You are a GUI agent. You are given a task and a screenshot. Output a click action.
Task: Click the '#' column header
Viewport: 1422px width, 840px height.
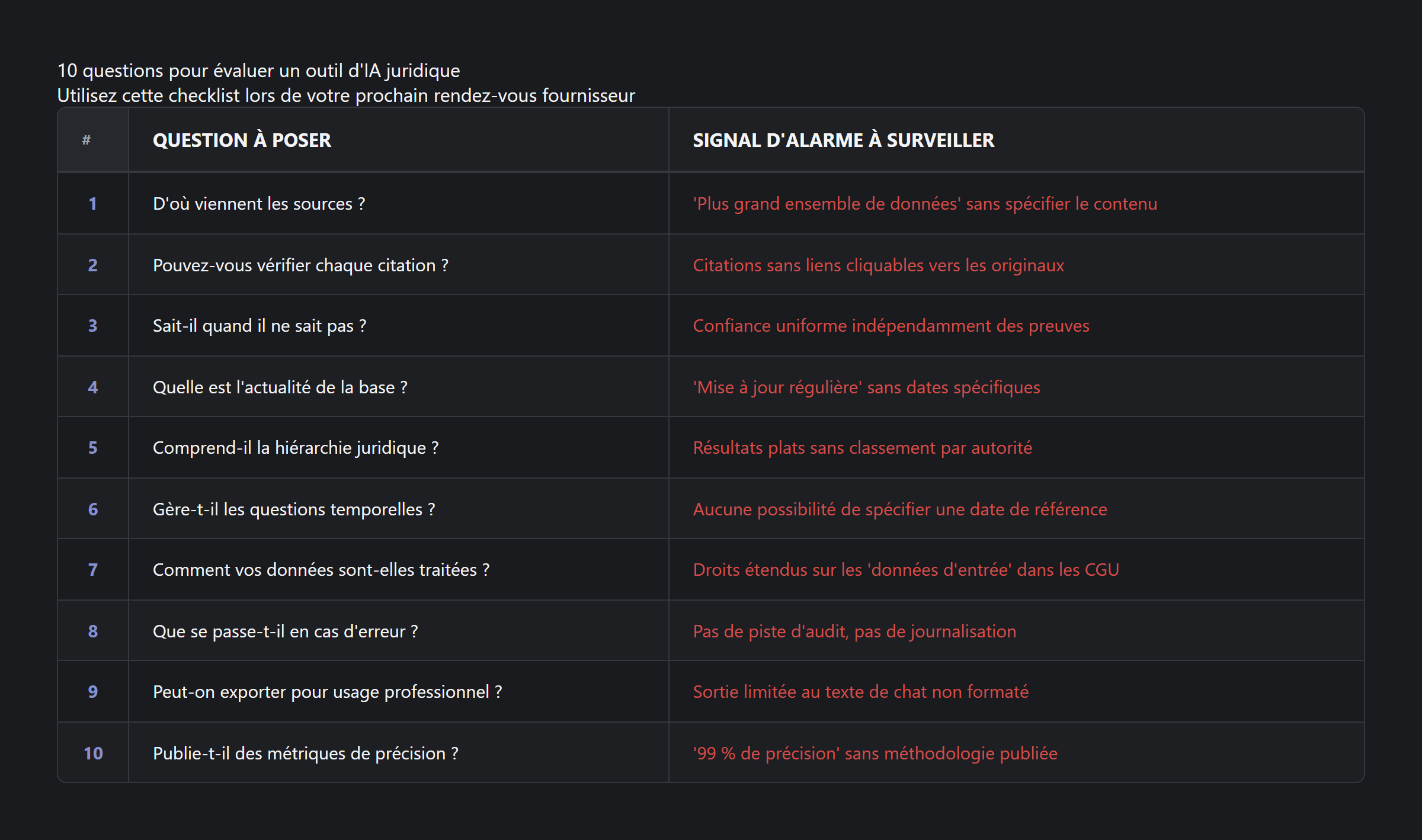pos(87,140)
